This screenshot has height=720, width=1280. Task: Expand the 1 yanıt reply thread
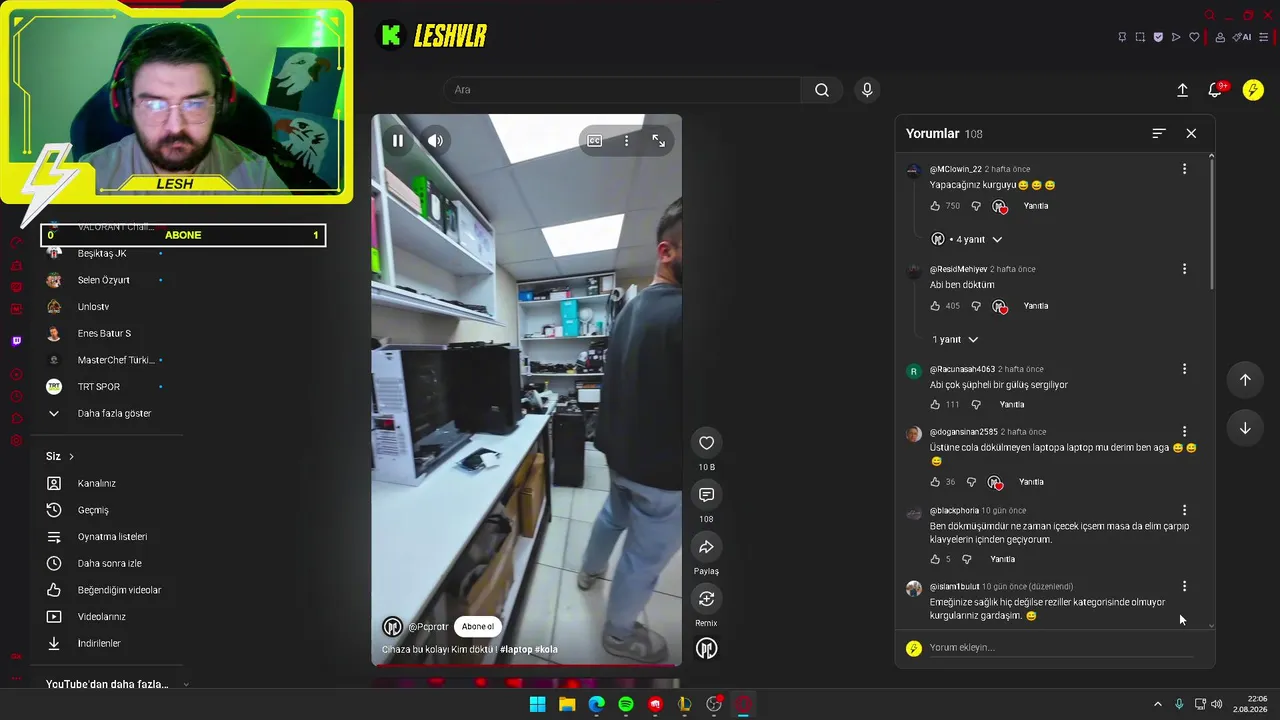click(955, 339)
